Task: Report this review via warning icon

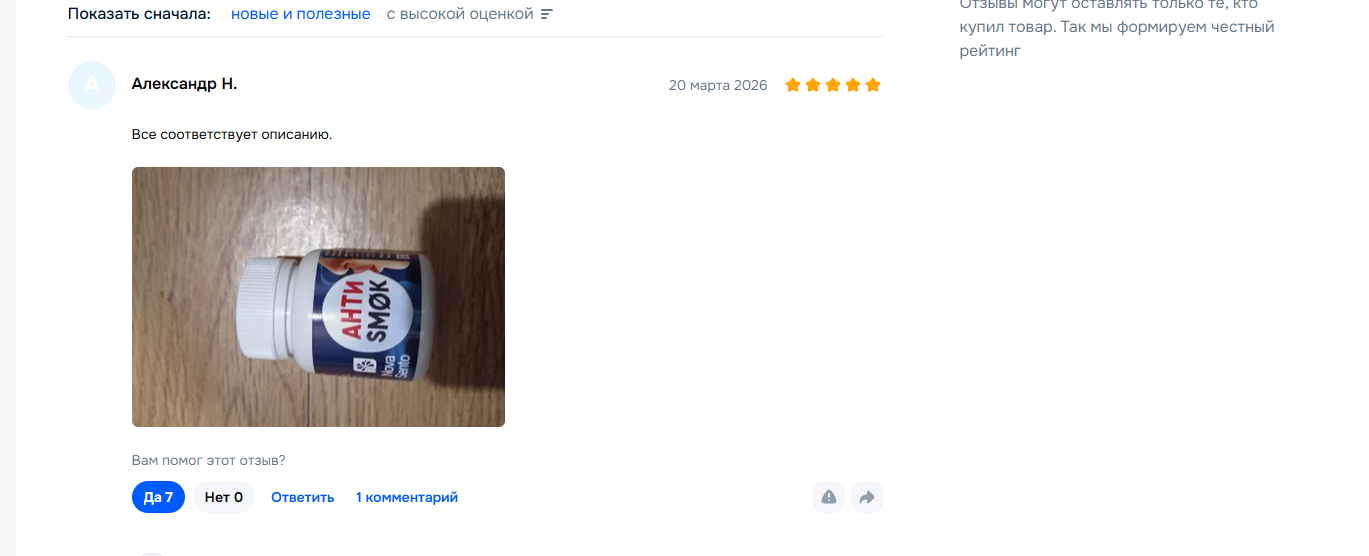Action: pos(829,497)
